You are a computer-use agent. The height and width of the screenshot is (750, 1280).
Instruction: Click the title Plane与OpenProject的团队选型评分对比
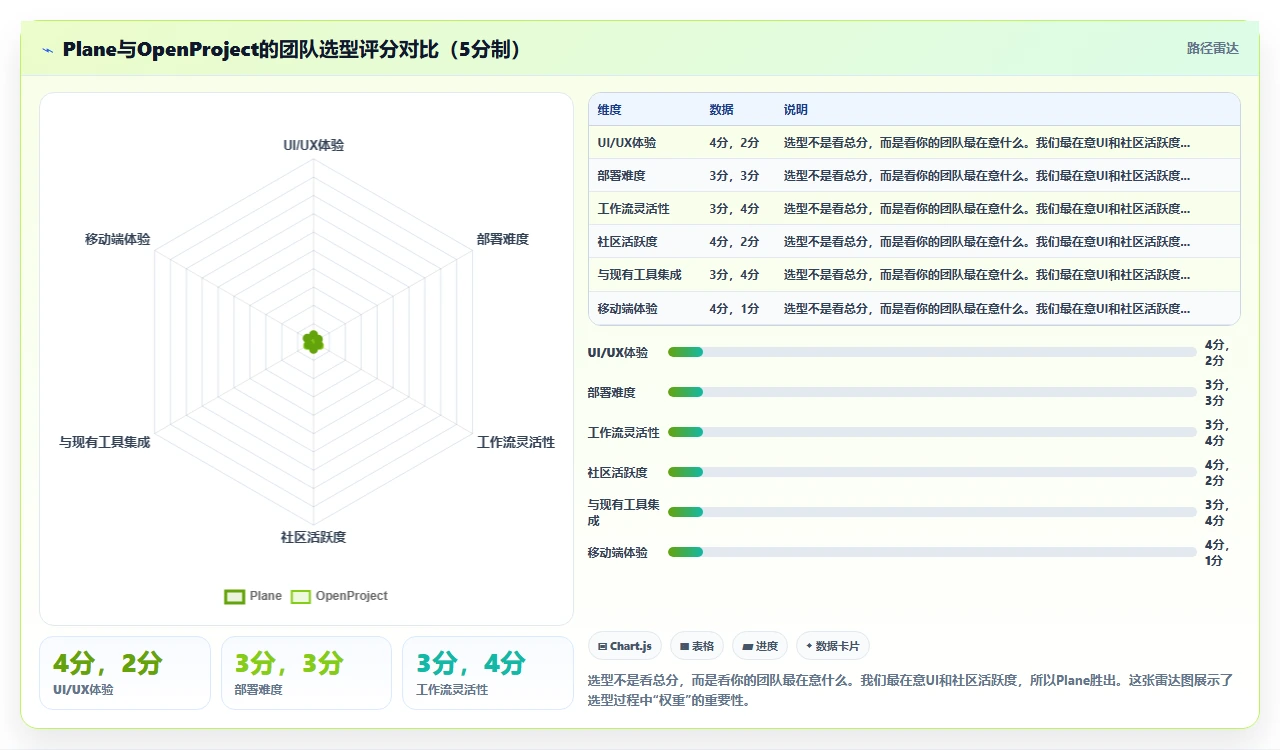pos(292,49)
